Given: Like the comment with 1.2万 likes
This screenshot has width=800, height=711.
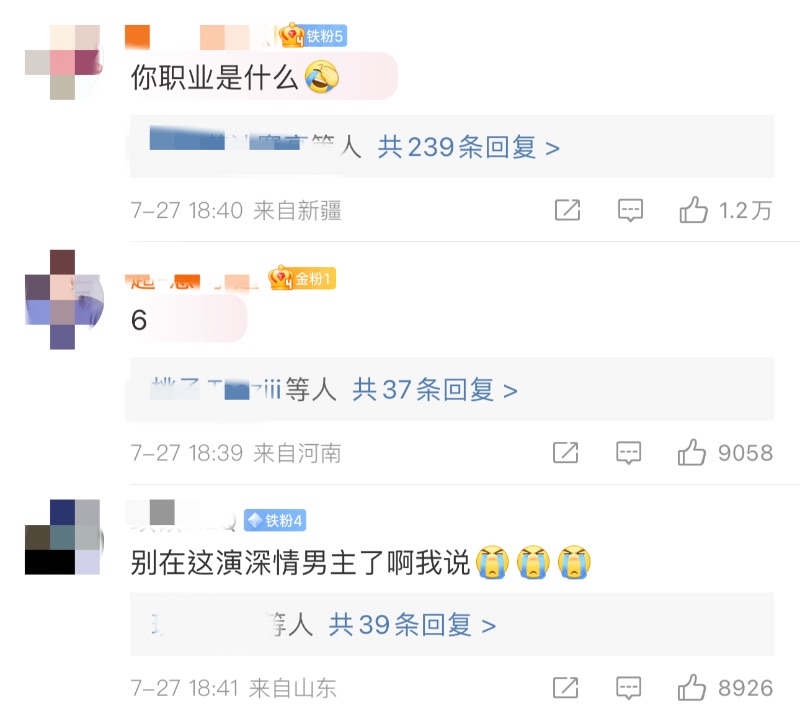Looking at the screenshot, I should click(693, 210).
